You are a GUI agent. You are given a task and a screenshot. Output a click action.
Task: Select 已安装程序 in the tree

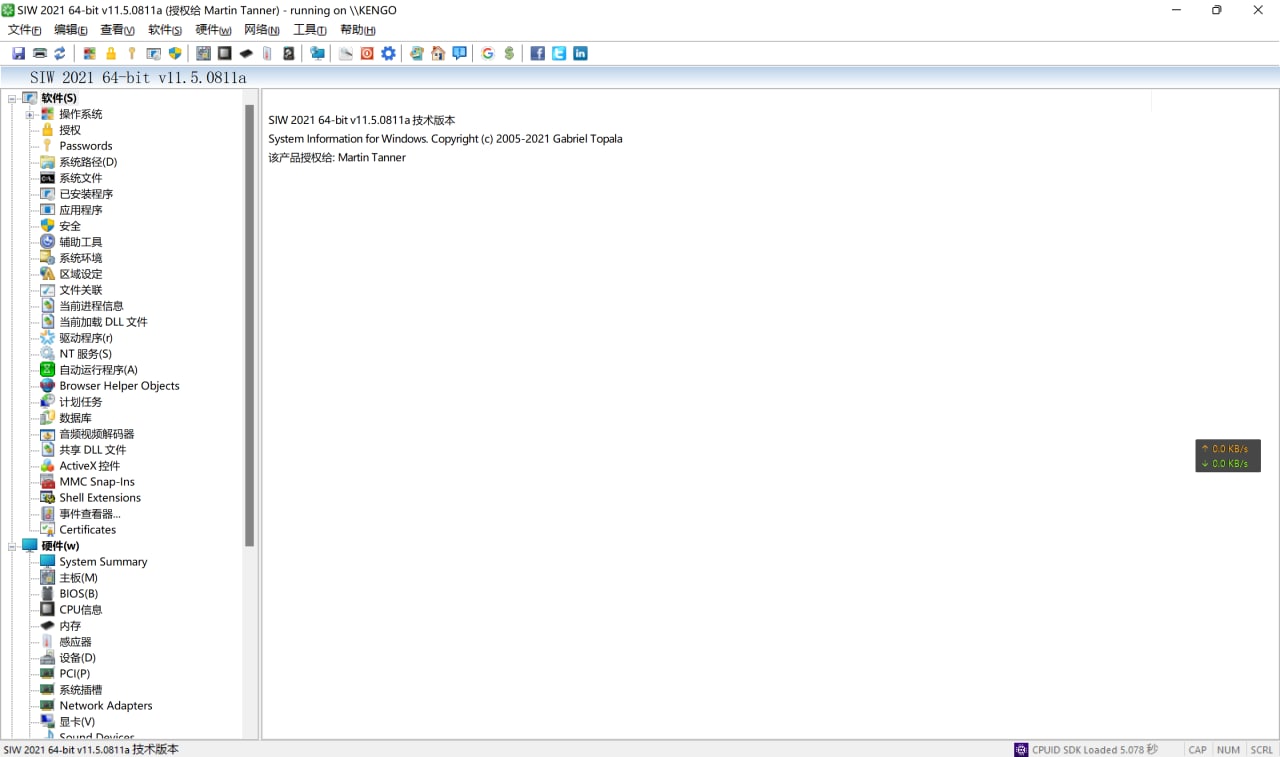(x=86, y=194)
